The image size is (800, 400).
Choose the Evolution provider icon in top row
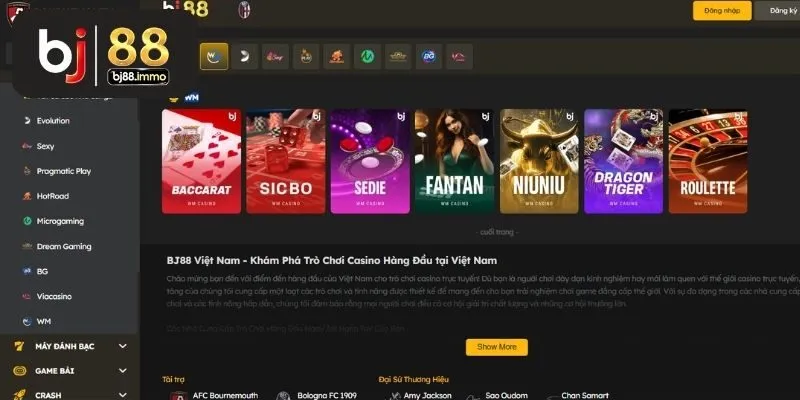[x=245, y=56]
